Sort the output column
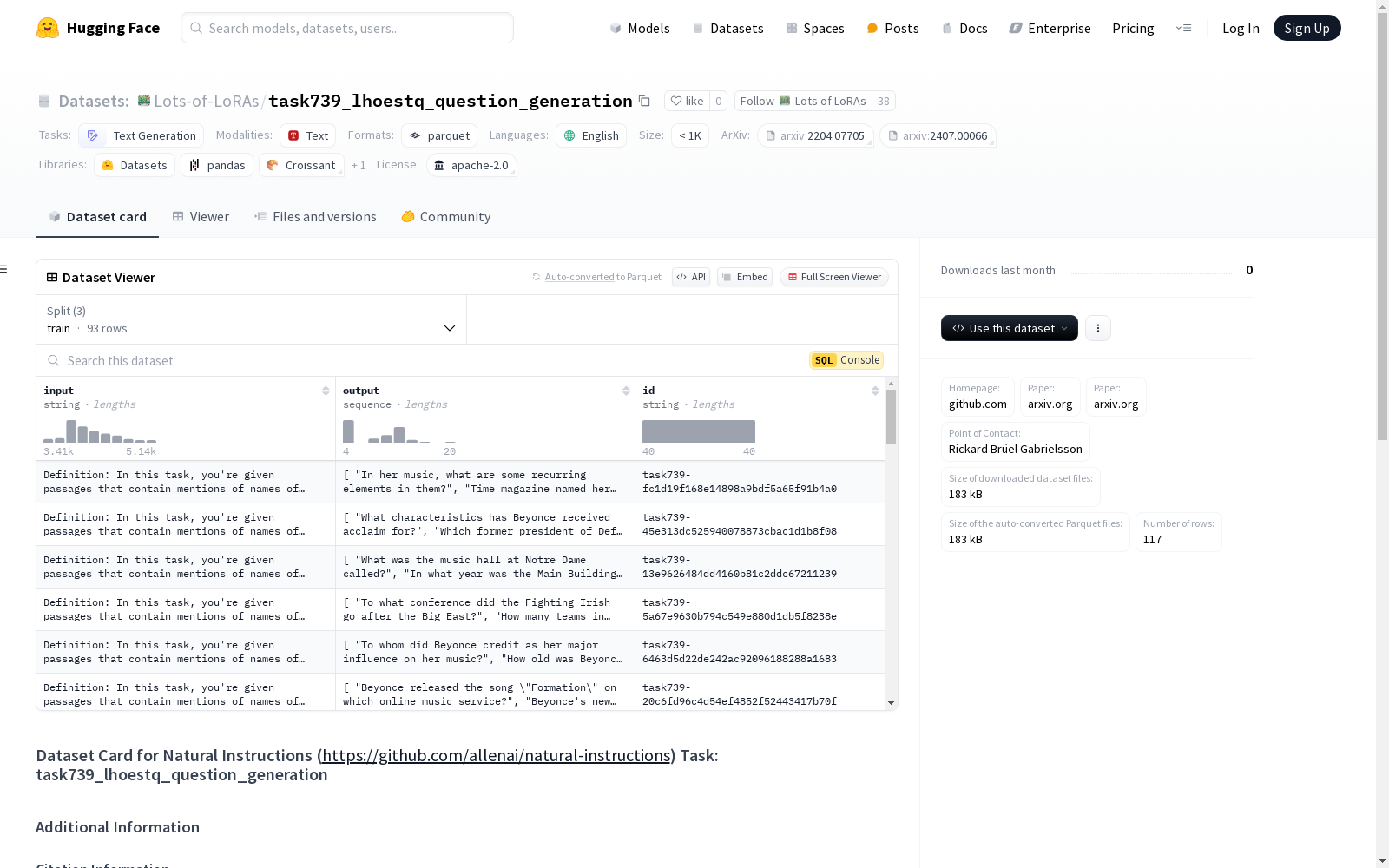 tap(626, 391)
